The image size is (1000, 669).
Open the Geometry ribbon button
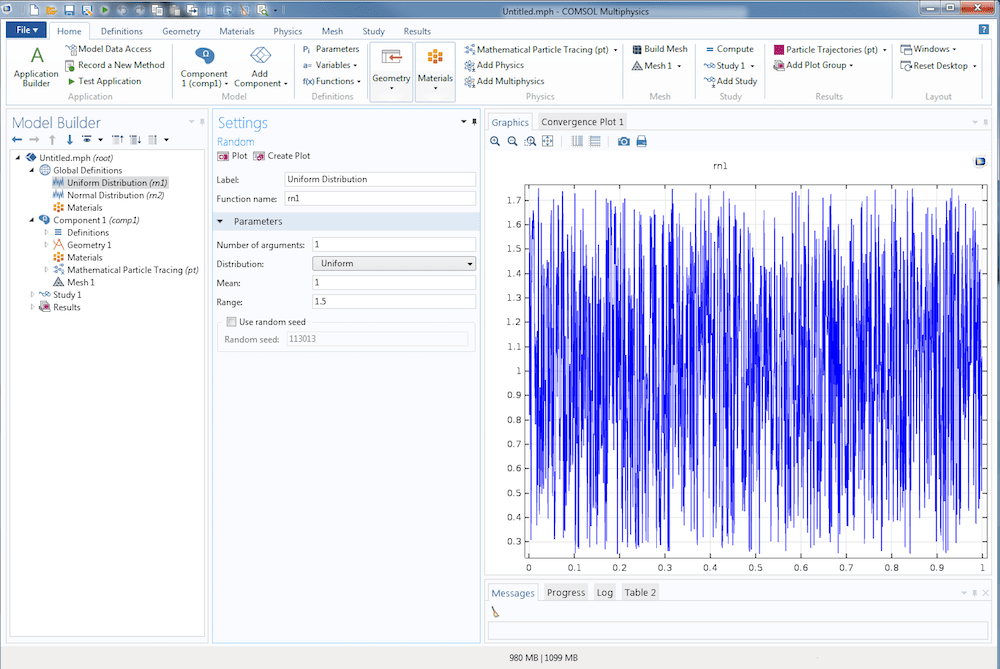[x=391, y=70]
